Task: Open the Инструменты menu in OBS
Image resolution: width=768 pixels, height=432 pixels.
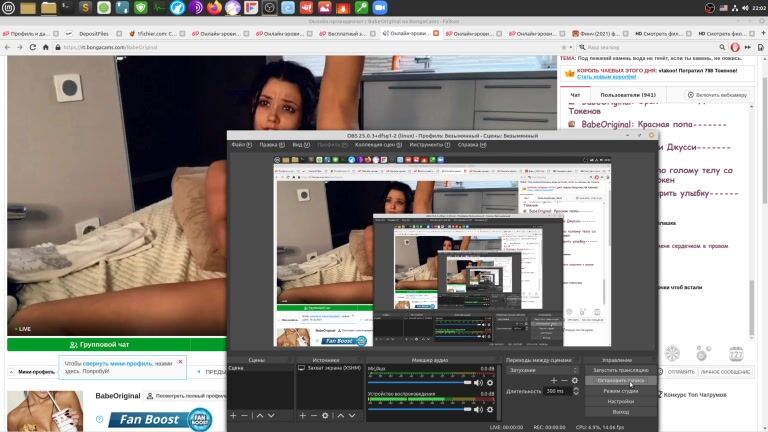Action: (x=425, y=145)
